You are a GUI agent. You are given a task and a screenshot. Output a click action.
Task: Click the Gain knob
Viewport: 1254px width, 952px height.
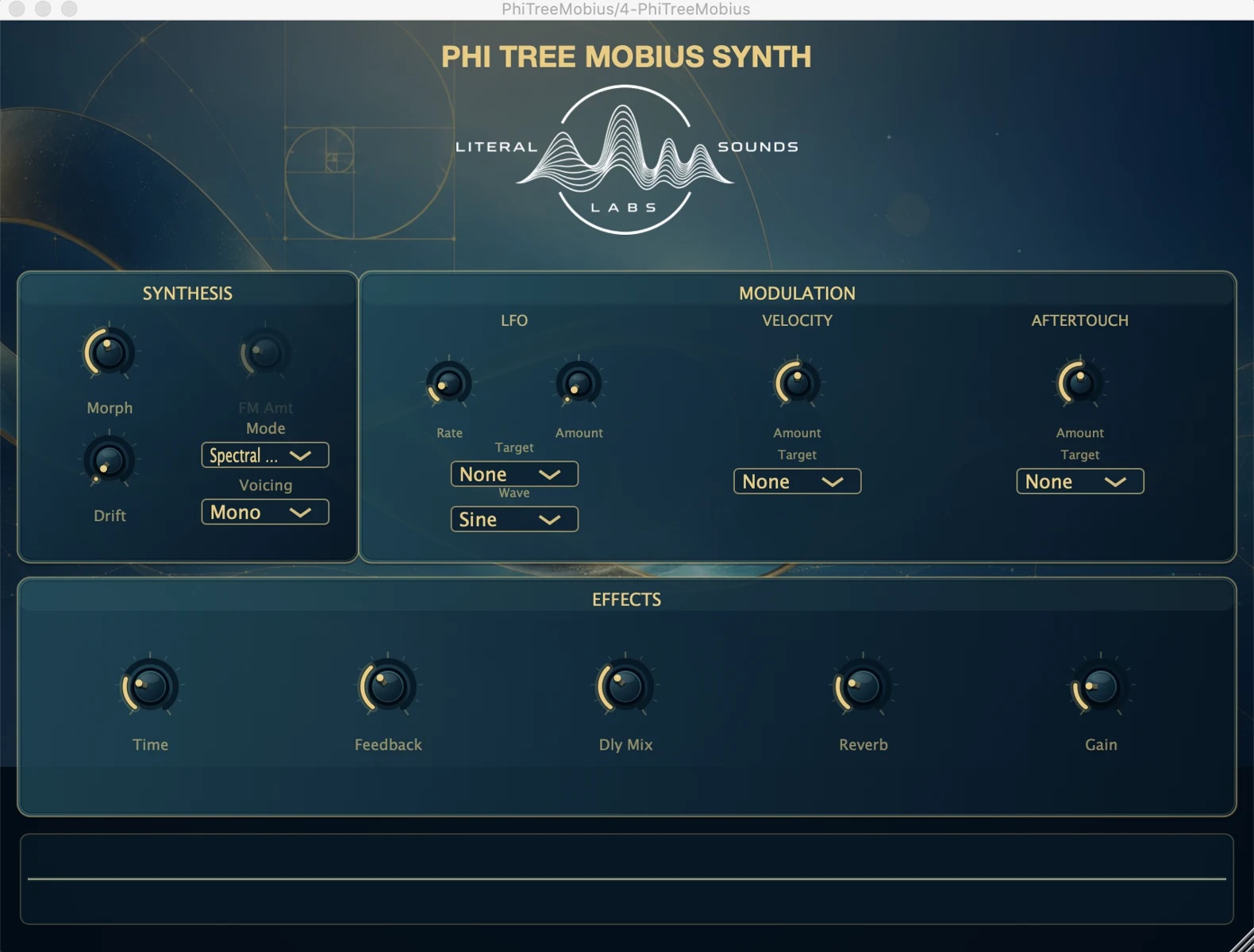[1101, 686]
